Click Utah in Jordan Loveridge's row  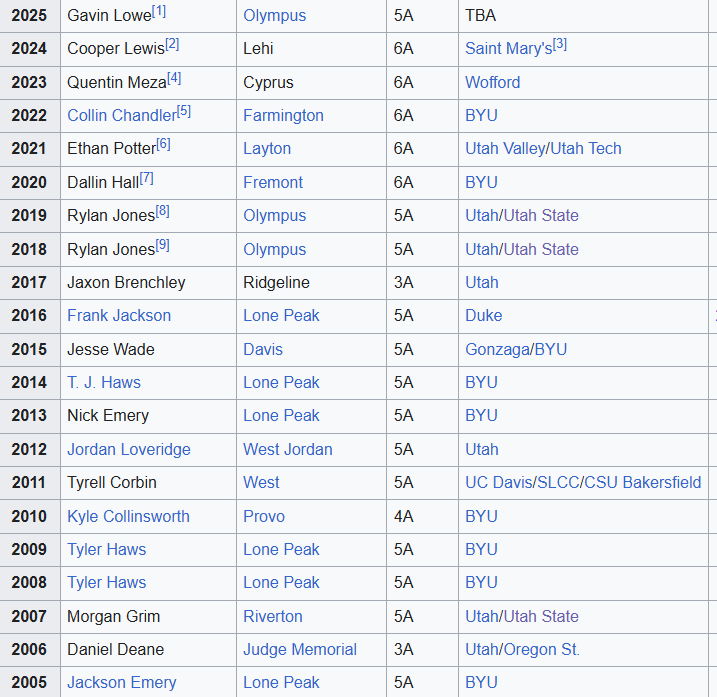[x=482, y=450]
